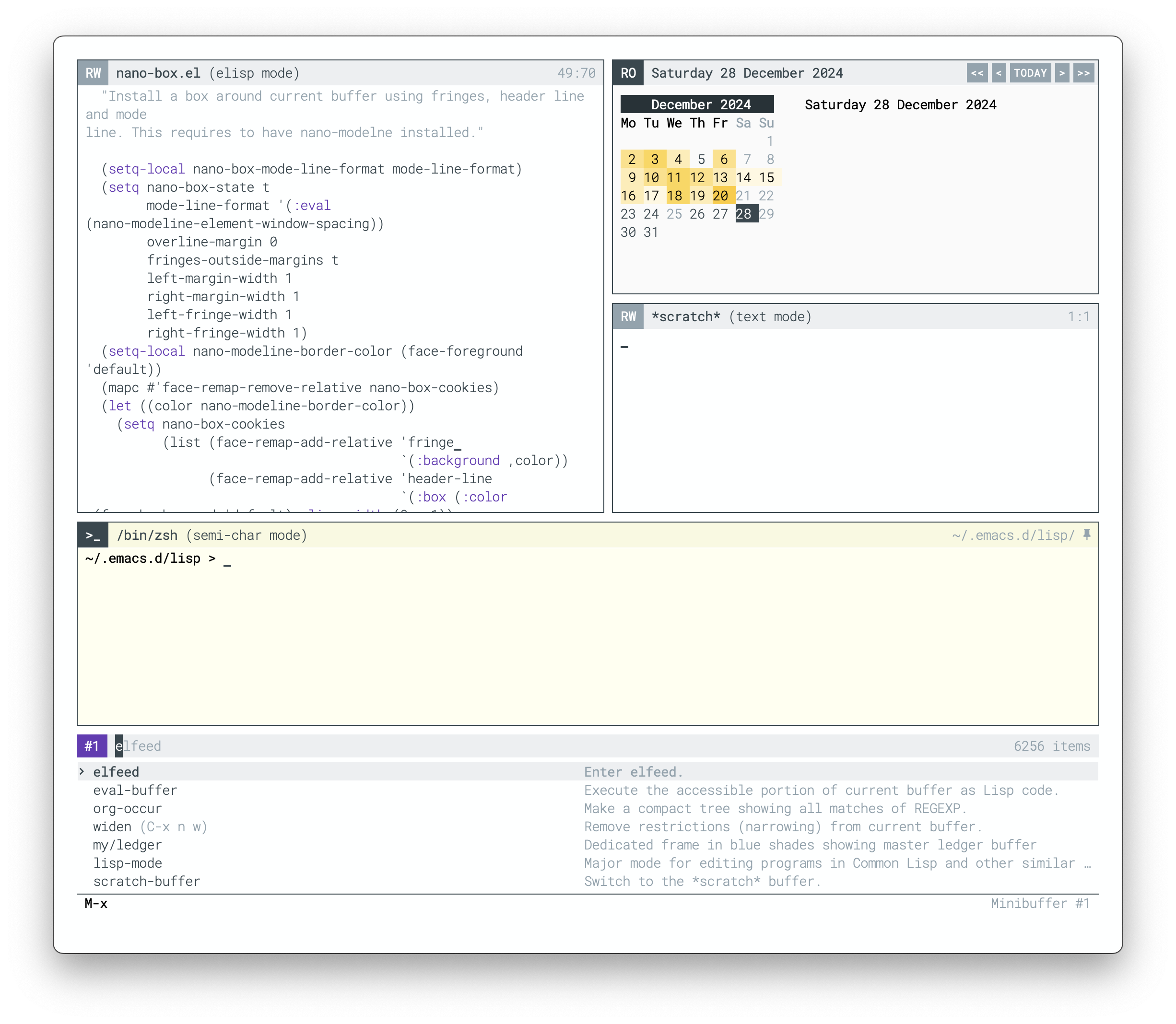Screen dimensions: 1176x1024
Task: Select the scratch-buffer command entry
Action: pyautogui.click(x=146, y=881)
